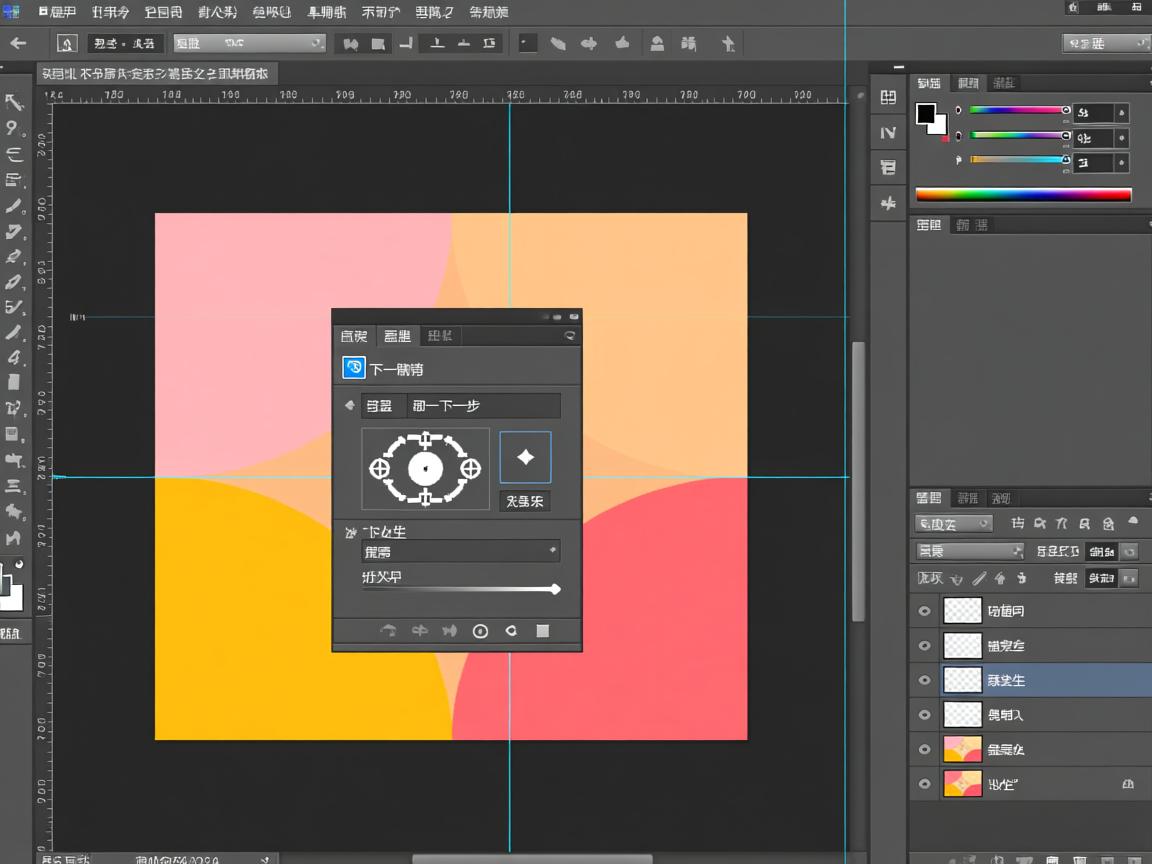Open the workspace dropdown at top right

tap(1104, 43)
